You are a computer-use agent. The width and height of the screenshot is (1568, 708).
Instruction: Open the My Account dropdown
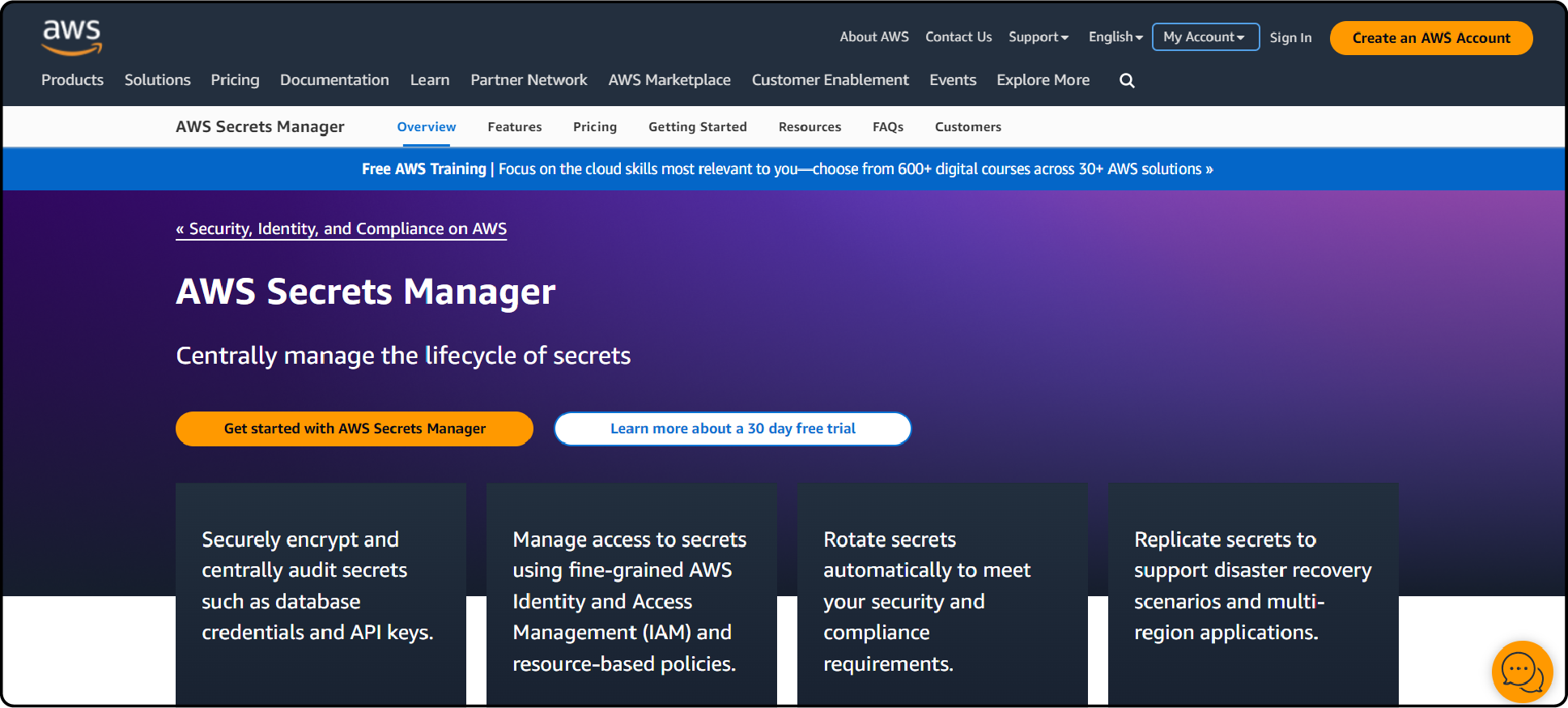(x=1205, y=37)
